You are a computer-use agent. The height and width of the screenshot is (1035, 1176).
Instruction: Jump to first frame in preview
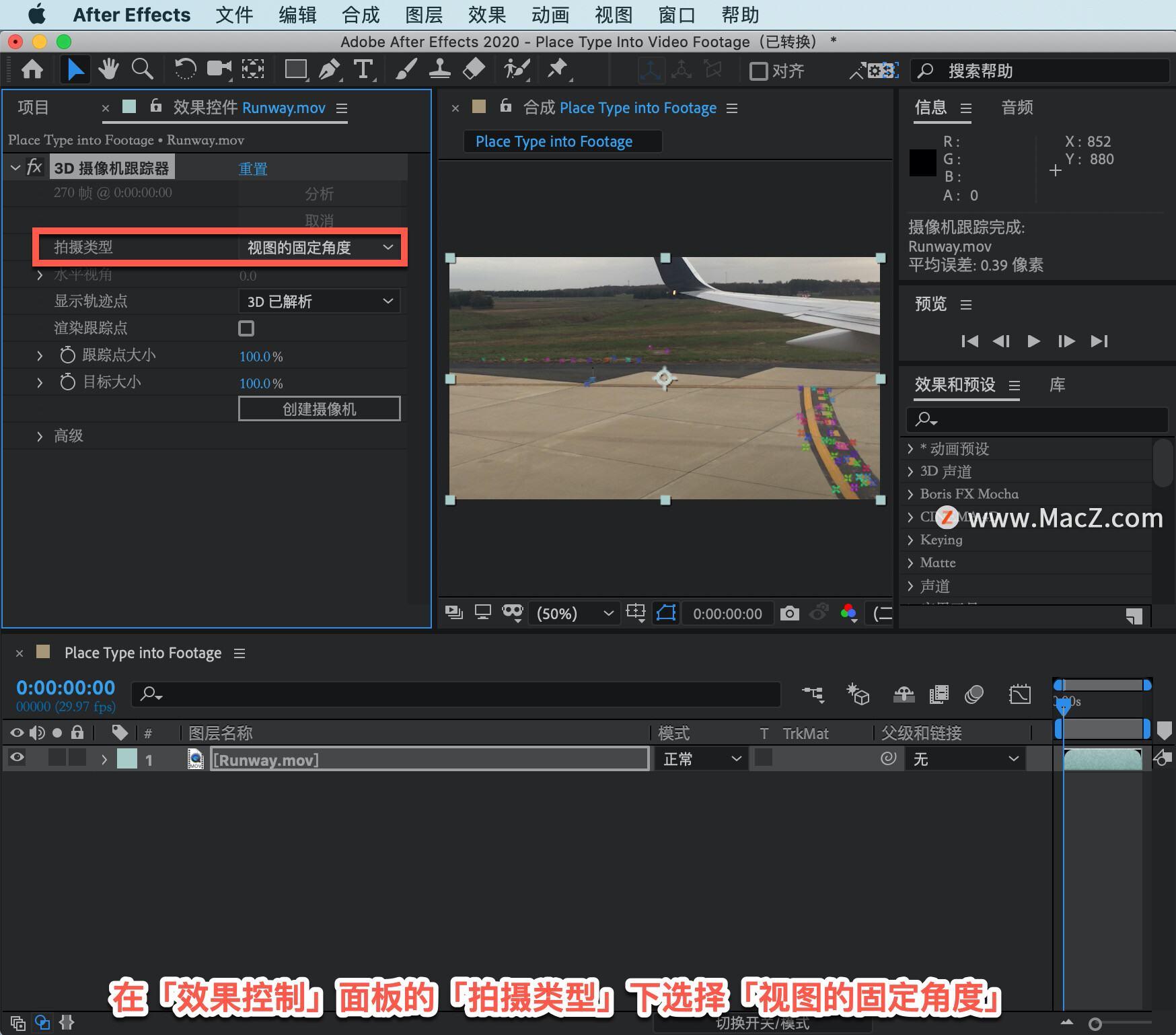(969, 341)
